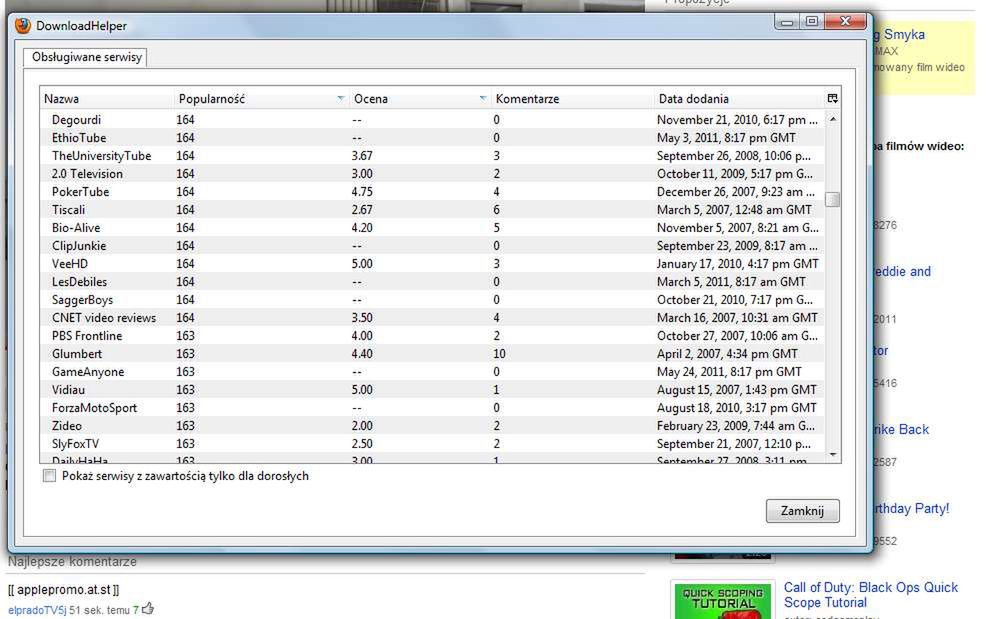This screenshot has width=990, height=619.
Task: Select the TheUniversityTube service row
Action: pos(432,155)
